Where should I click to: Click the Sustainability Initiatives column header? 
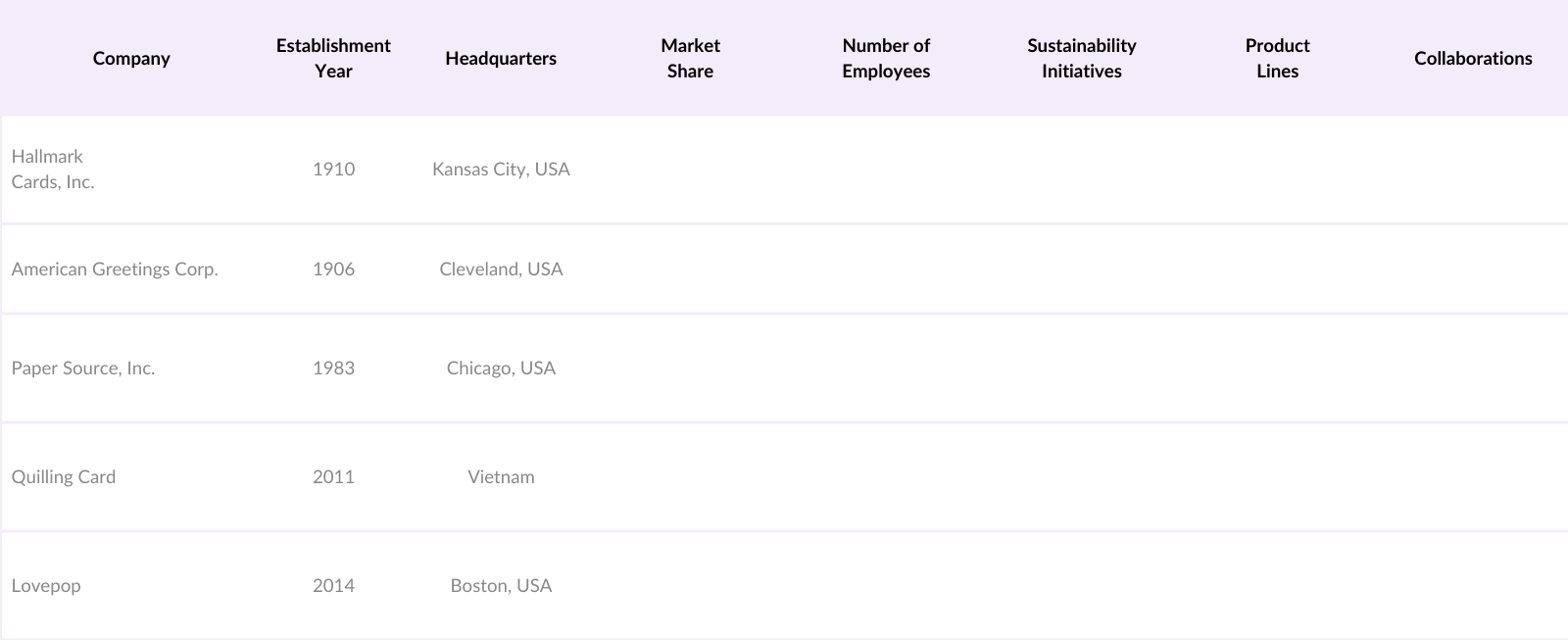[1082, 58]
